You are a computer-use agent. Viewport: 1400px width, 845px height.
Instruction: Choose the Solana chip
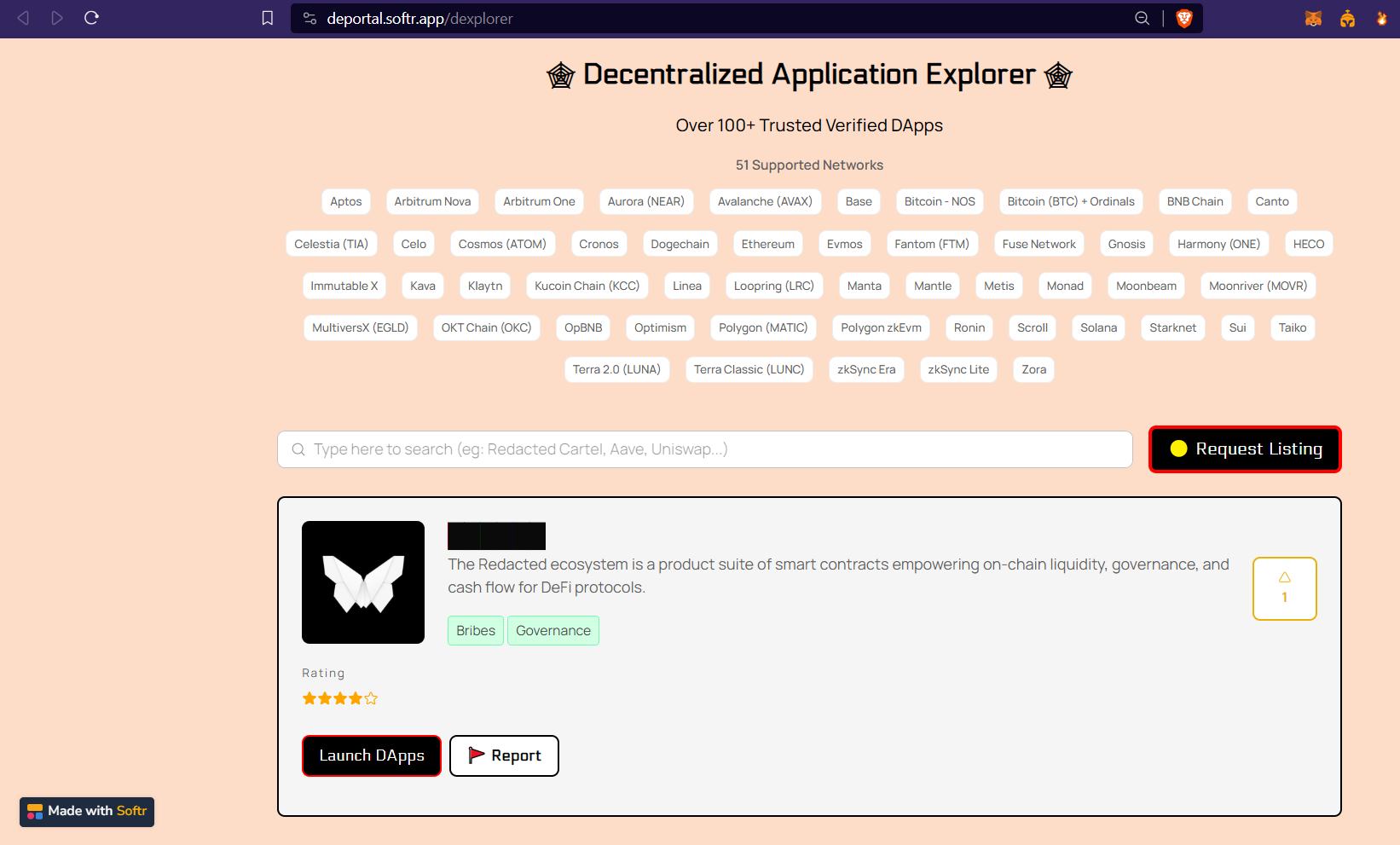(1098, 327)
